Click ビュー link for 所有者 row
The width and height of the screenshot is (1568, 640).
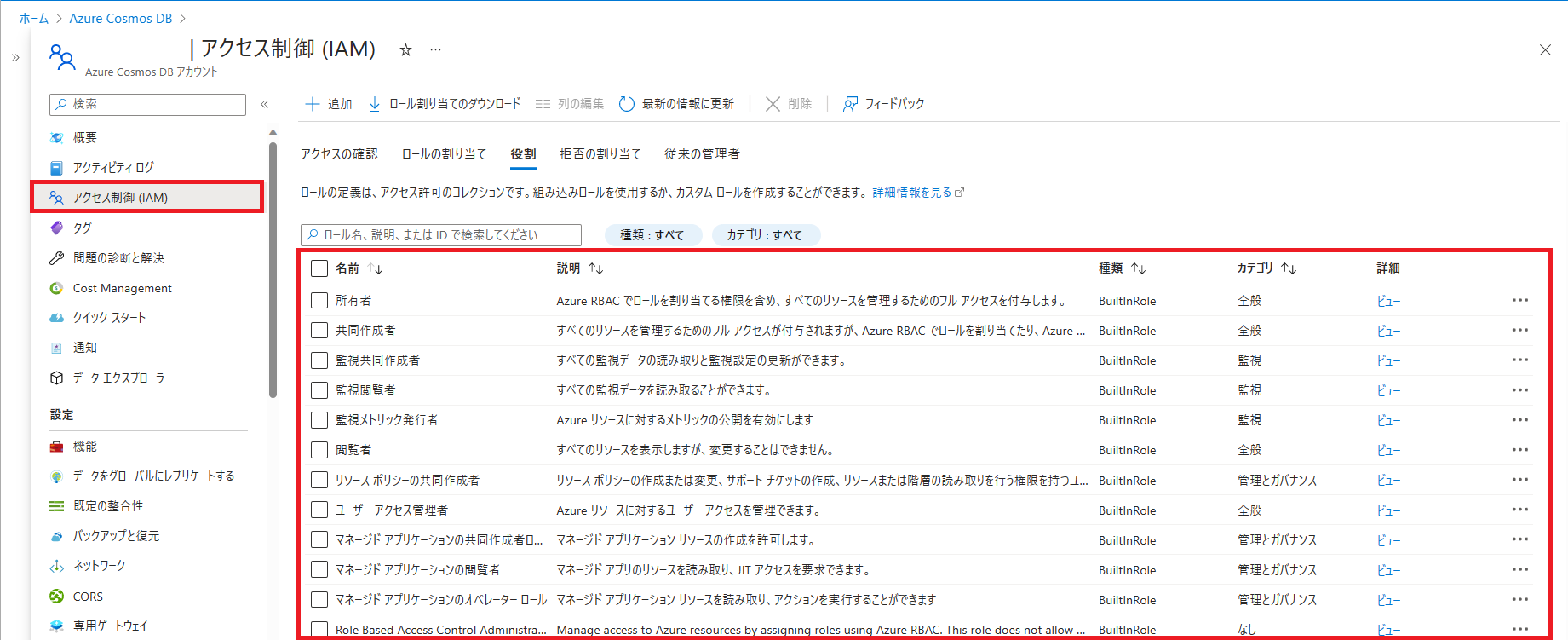1388,301
